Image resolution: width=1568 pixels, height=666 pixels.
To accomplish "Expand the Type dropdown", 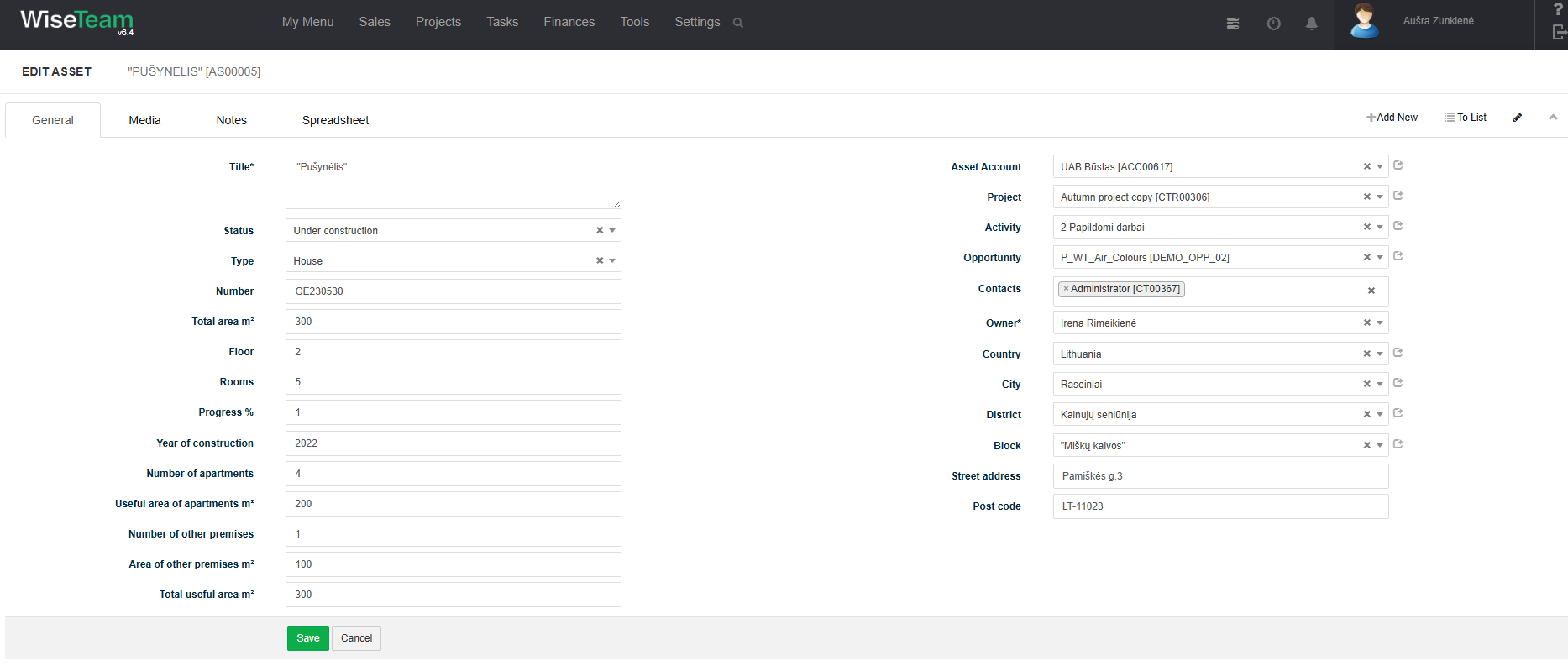I will (x=612, y=260).
